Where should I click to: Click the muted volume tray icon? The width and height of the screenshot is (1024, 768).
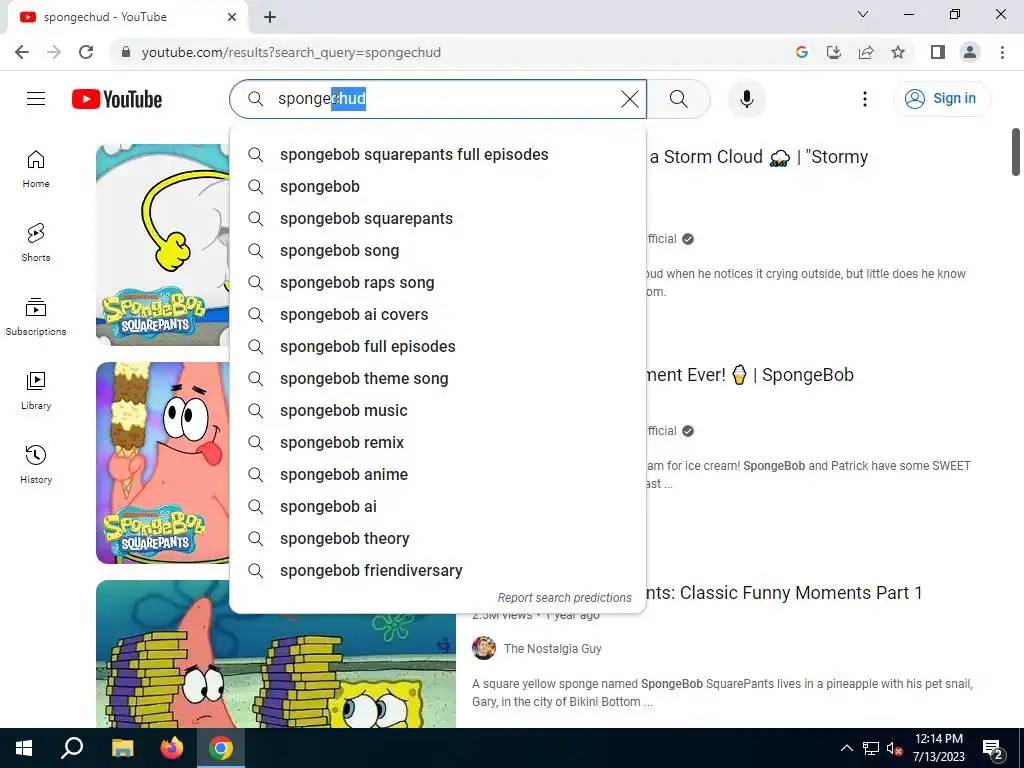[894, 749]
